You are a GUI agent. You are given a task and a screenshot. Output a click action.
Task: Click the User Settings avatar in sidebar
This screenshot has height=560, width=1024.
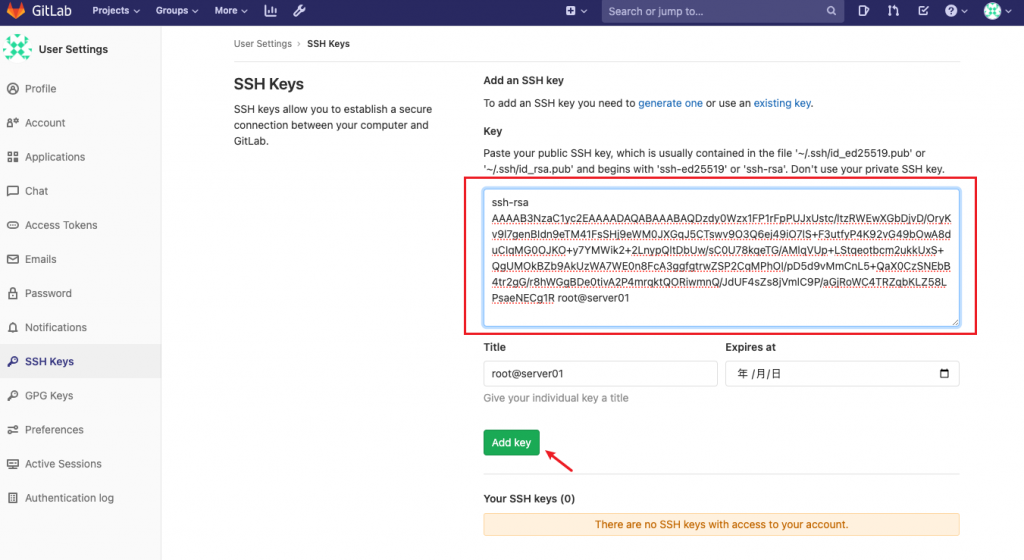pos(17,49)
